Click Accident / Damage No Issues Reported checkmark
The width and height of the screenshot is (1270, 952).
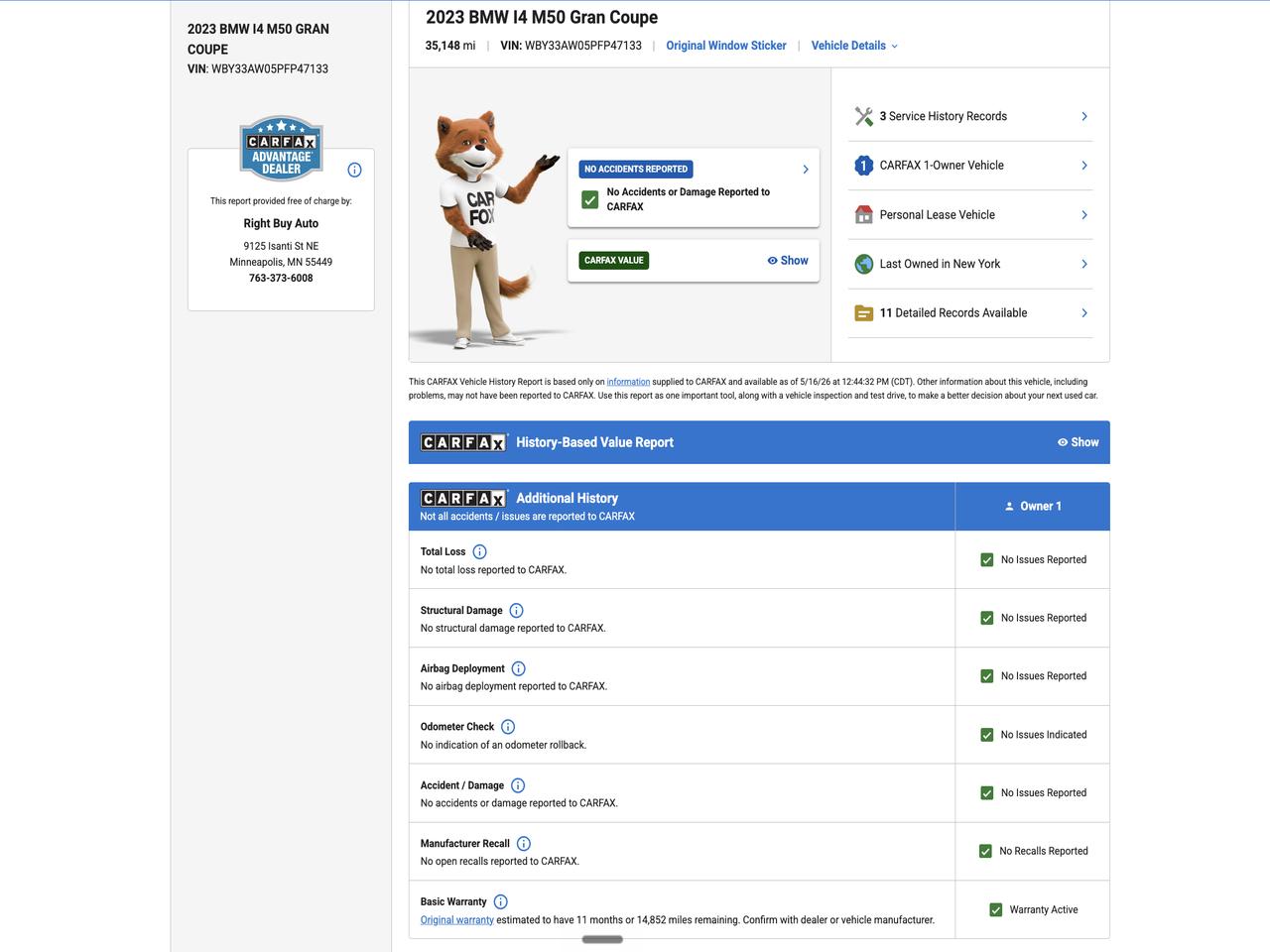click(987, 793)
